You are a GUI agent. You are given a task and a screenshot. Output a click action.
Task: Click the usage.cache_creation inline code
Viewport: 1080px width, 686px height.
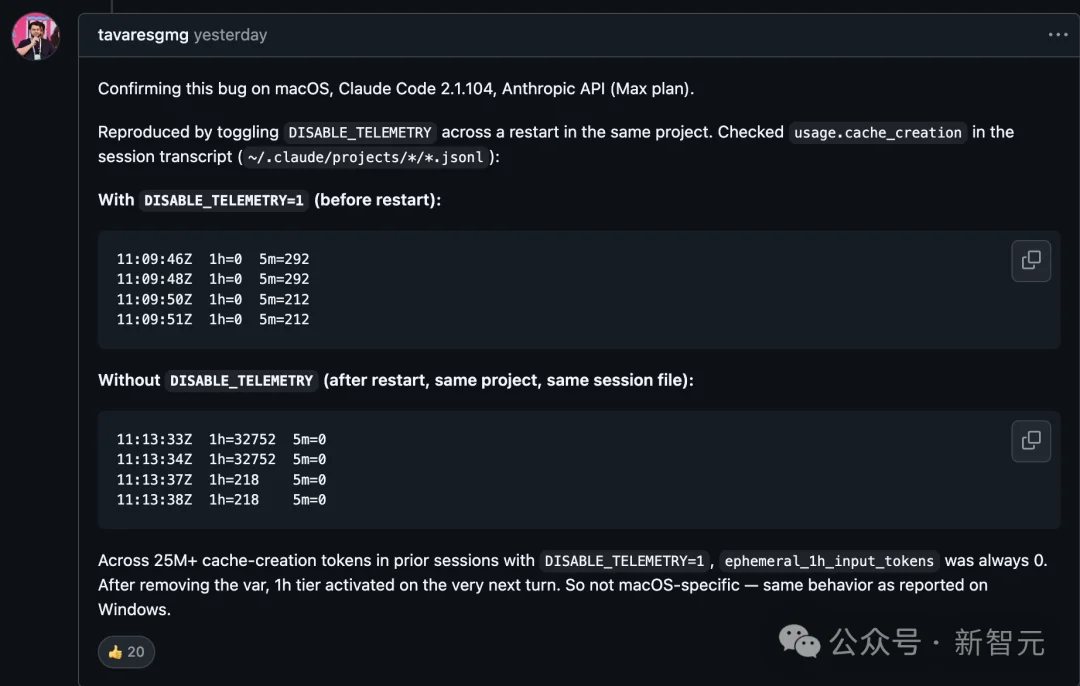877,132
